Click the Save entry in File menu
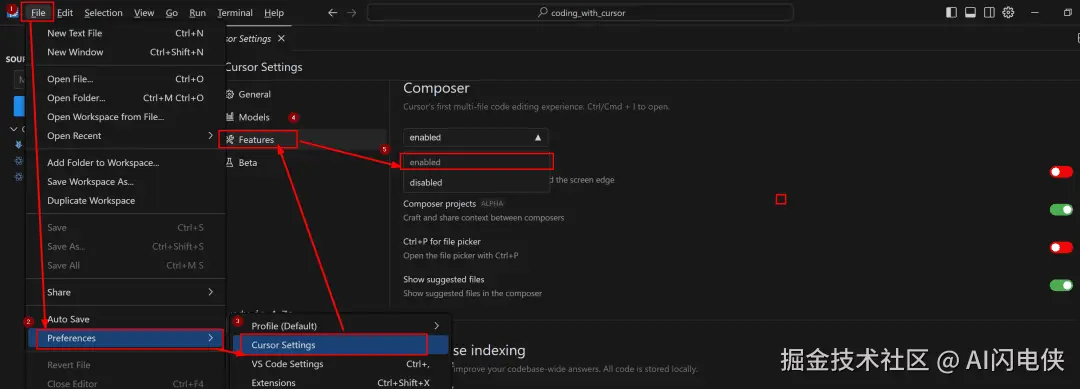 tap(126, 228)
